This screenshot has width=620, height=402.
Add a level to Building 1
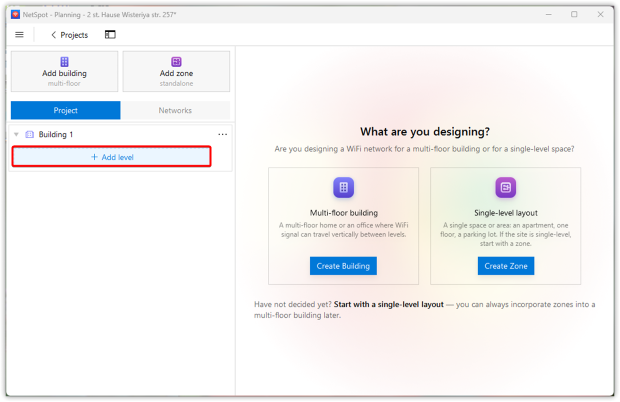(x=112, y=157)
